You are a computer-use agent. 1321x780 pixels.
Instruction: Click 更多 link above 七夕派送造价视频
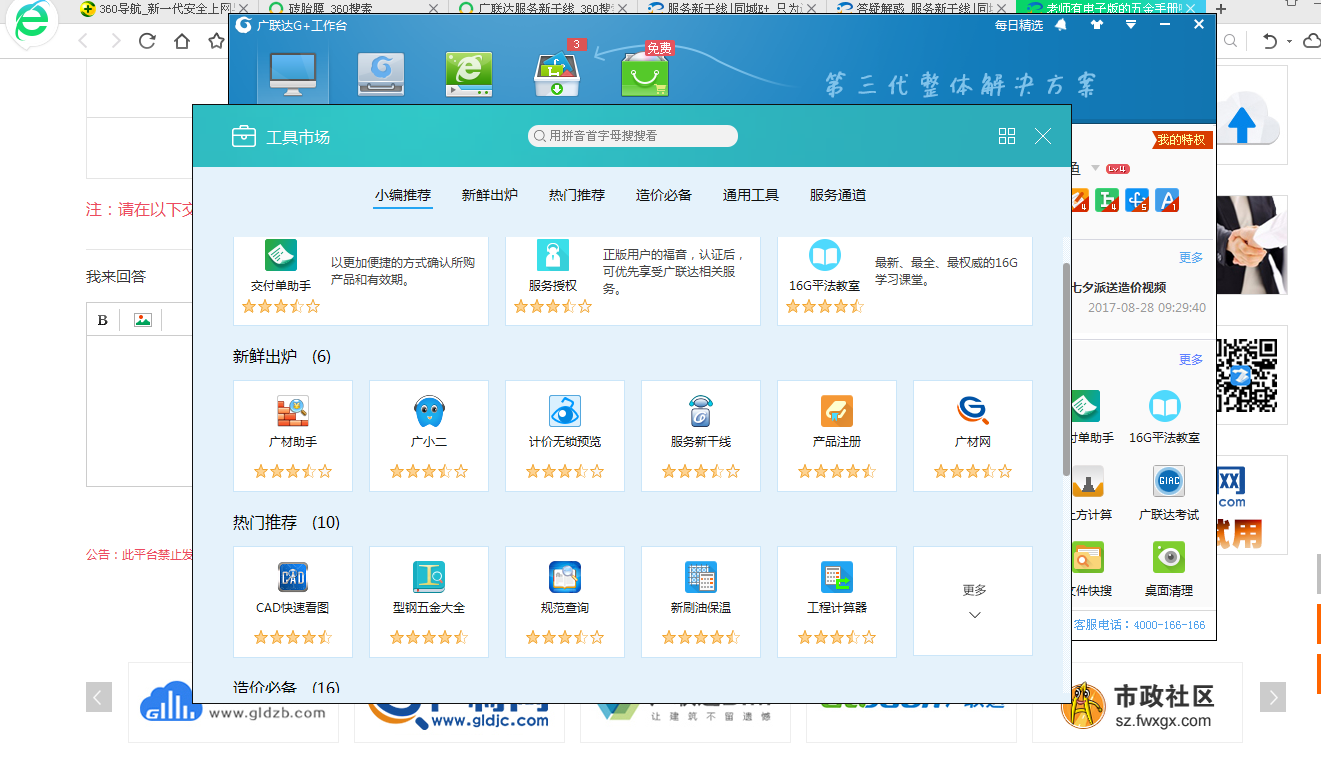(x=1191, y=257)
